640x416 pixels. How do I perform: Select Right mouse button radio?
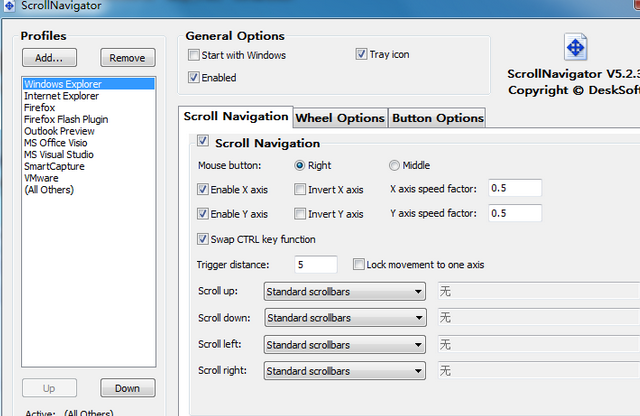pos(300,165)
